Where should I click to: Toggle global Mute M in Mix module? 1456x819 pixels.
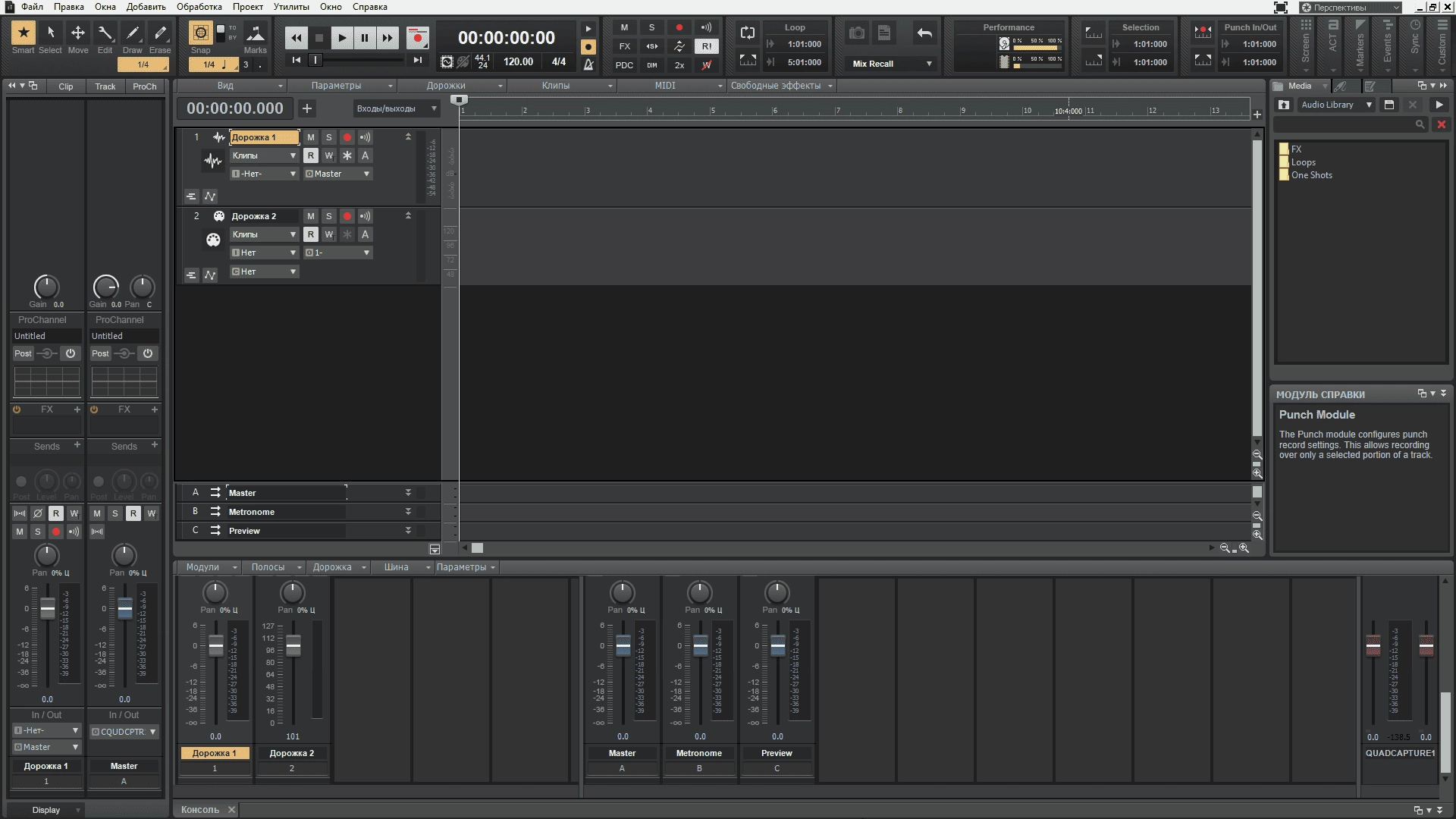click(624, 27)
